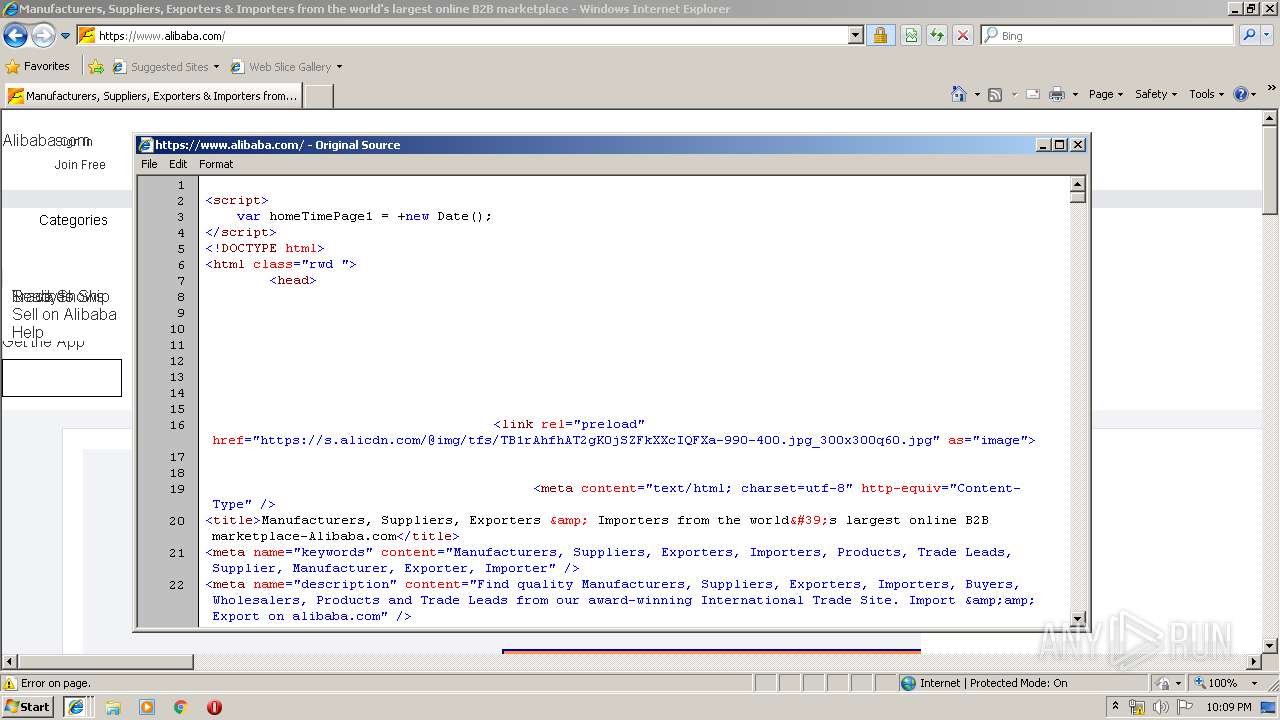Open the search provider dropdown arrow
The height and width of the screenshot is (720, 1280).
pos(1267,35)
